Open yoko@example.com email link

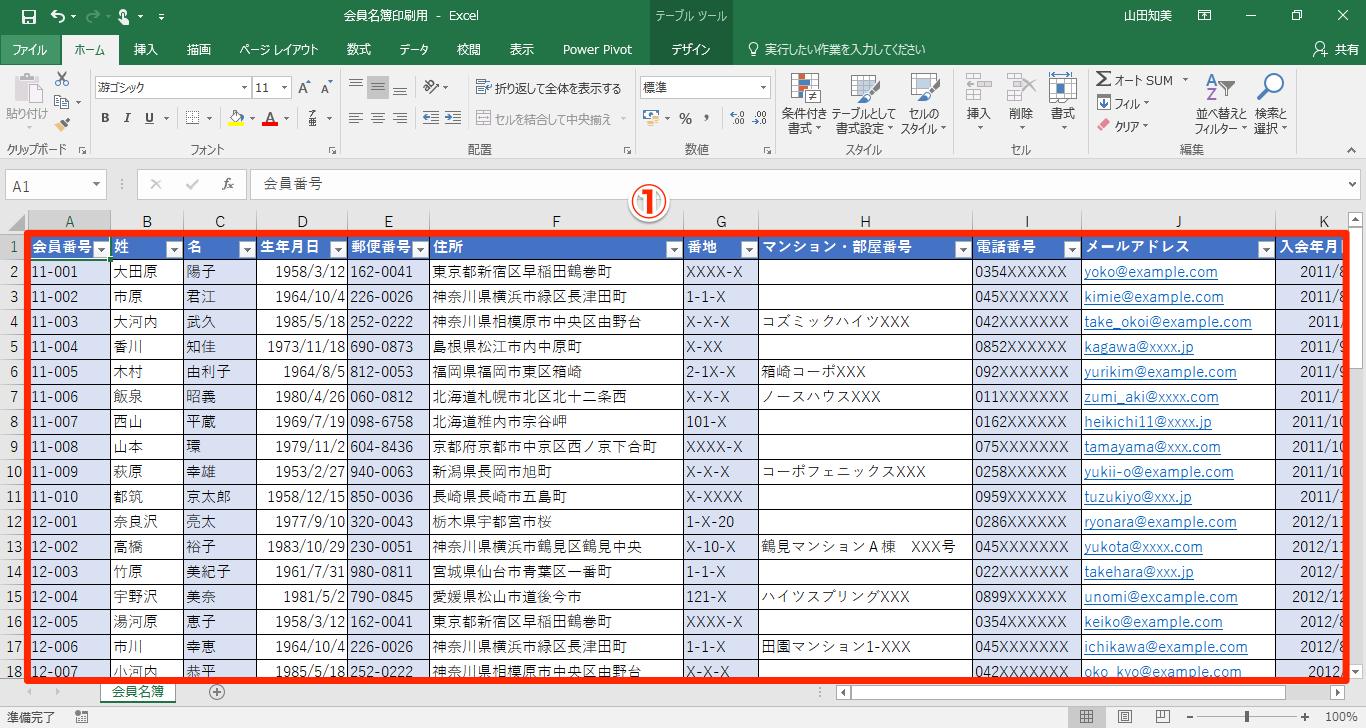(1151, 272)
